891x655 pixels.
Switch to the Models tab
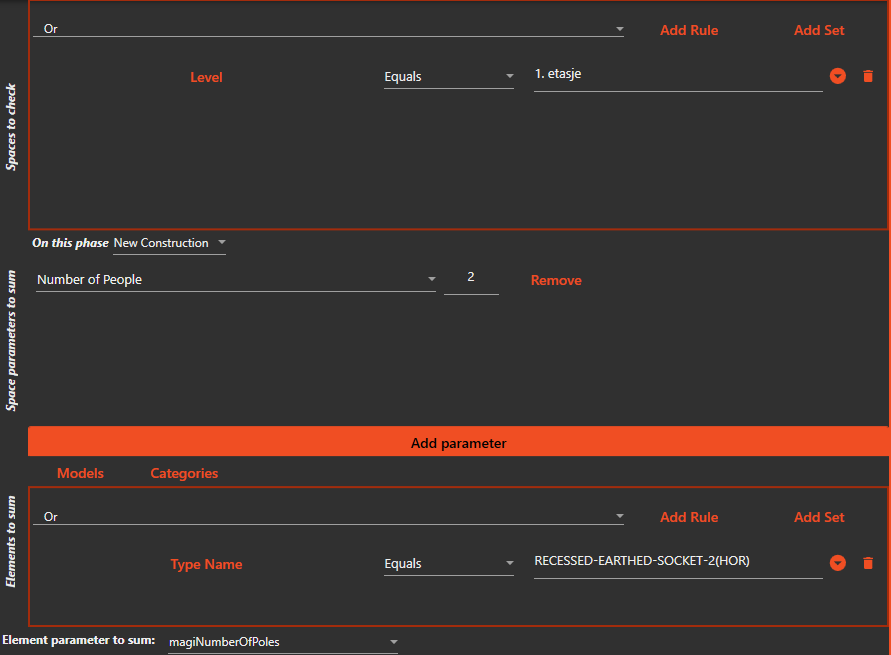(80, 473)
